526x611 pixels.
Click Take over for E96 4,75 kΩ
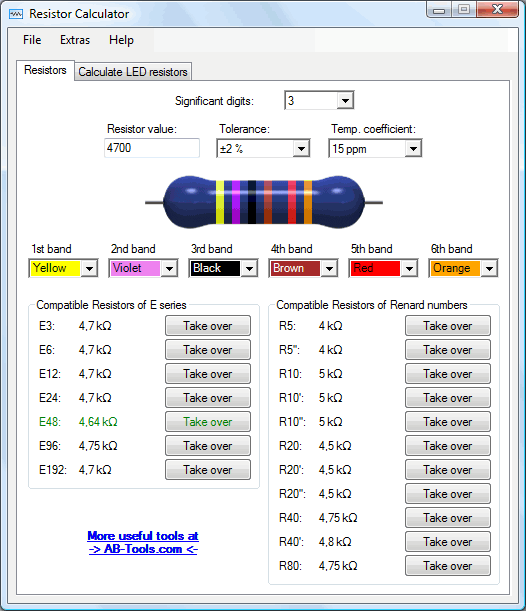click(208, 446)
